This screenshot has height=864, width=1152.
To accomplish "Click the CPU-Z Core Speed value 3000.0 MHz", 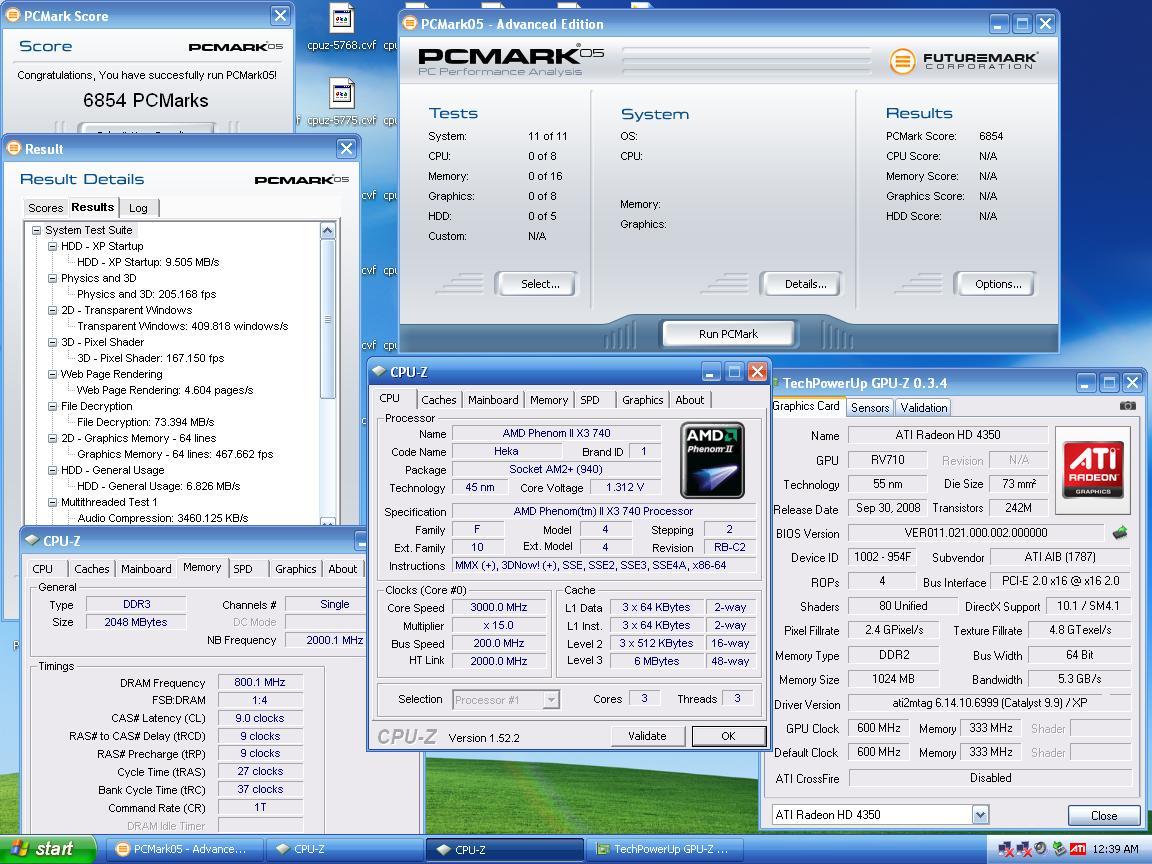I will (x=499, y=608).
